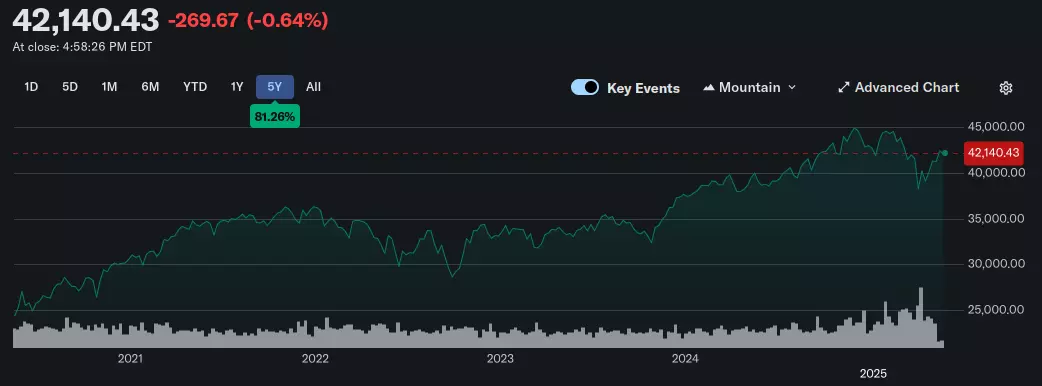
Task: Click the green current price dot on chart
Action: click(944, 153)
